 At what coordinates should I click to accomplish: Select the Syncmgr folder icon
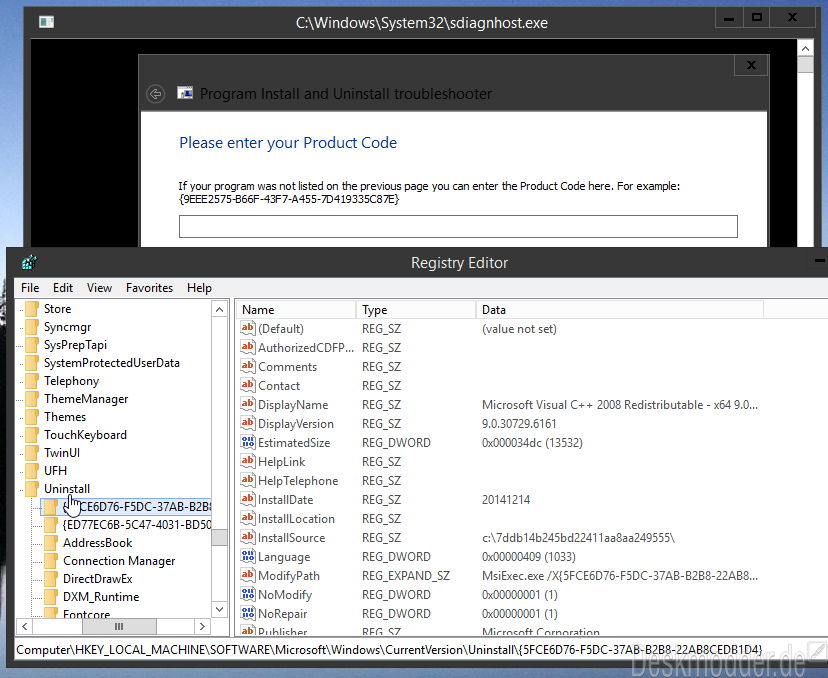32,327
